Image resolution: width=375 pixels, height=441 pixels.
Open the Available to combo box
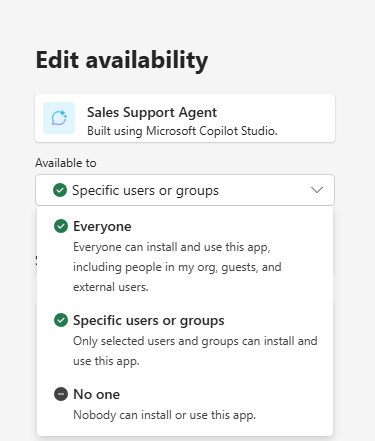185,190
